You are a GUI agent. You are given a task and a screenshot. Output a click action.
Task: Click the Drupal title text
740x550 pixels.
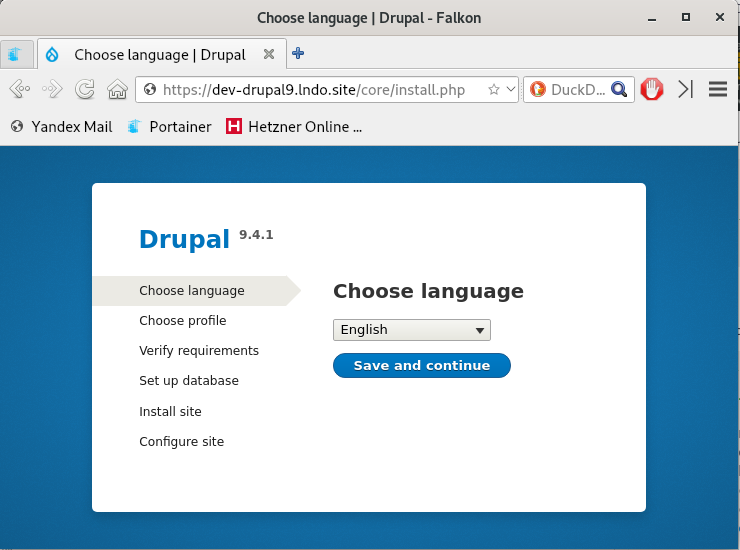click(185, 239)
